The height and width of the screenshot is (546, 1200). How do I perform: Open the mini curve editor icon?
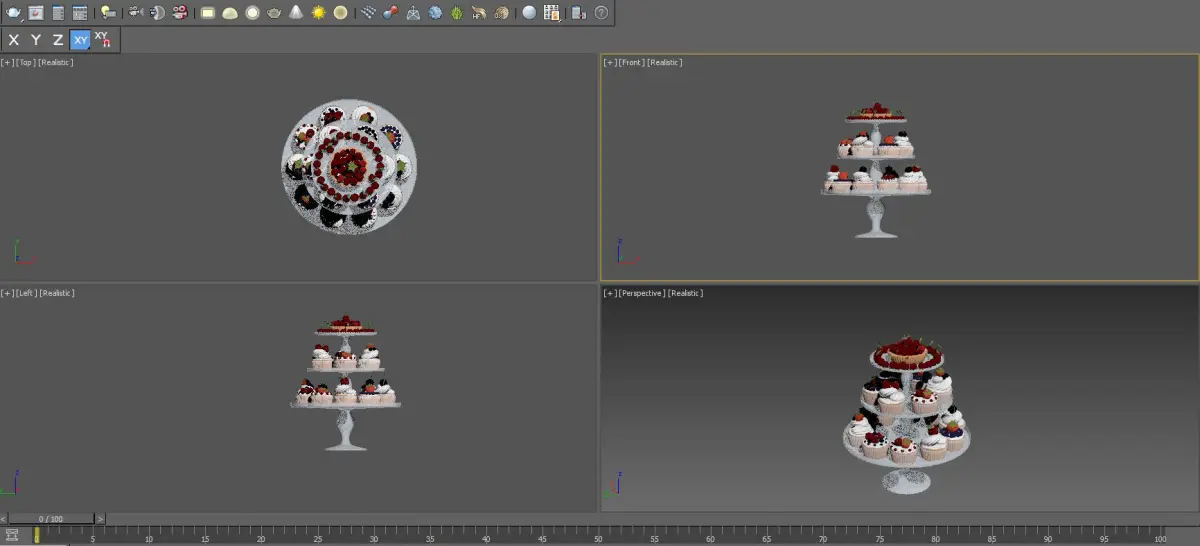(x=12, y=535)
